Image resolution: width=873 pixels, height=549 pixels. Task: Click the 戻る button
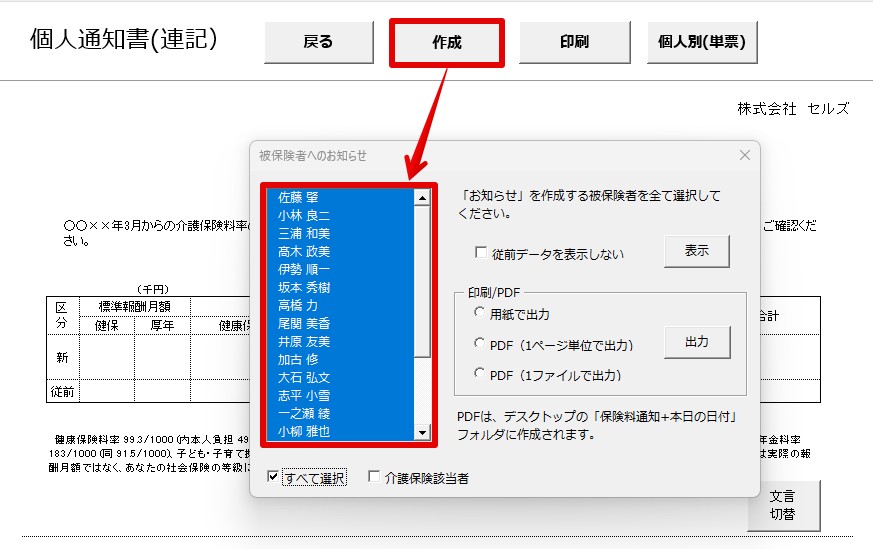click(x=318, y=42)
